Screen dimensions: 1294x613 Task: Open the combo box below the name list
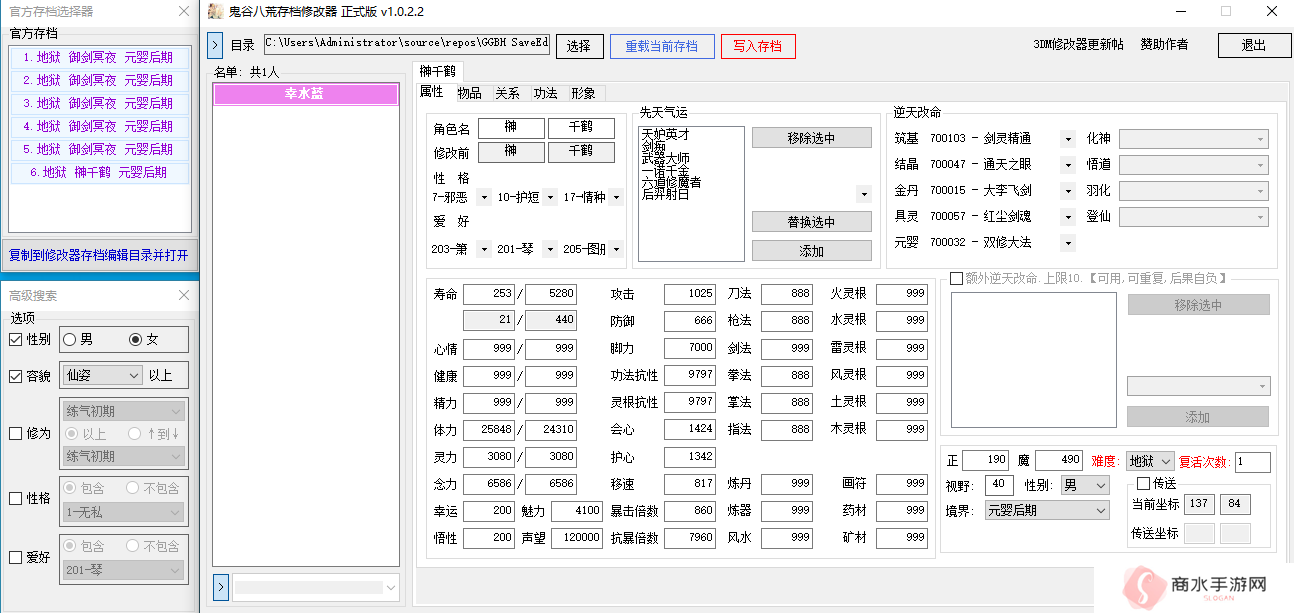click(x=316, y=588)
